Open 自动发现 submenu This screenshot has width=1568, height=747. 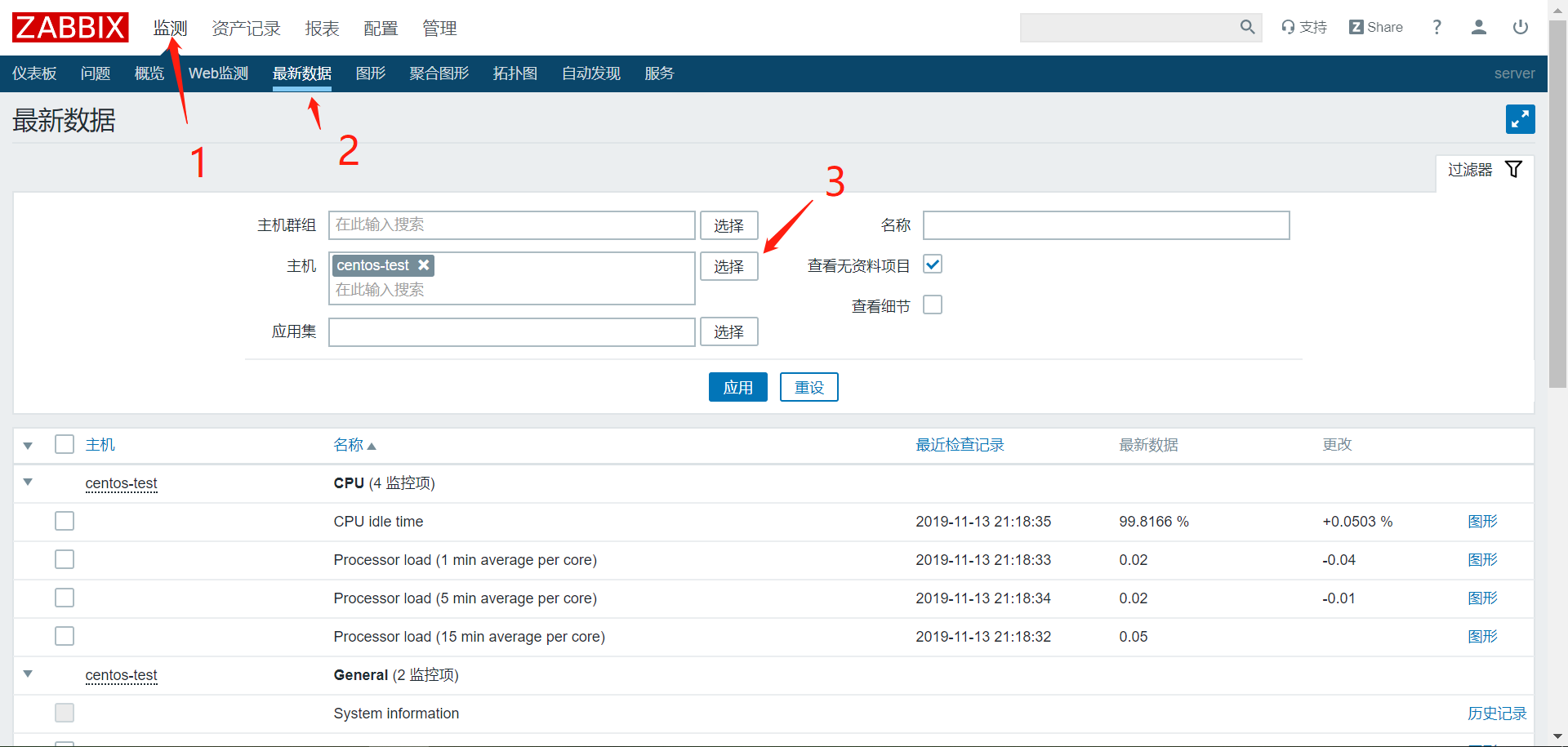(591, 73)
